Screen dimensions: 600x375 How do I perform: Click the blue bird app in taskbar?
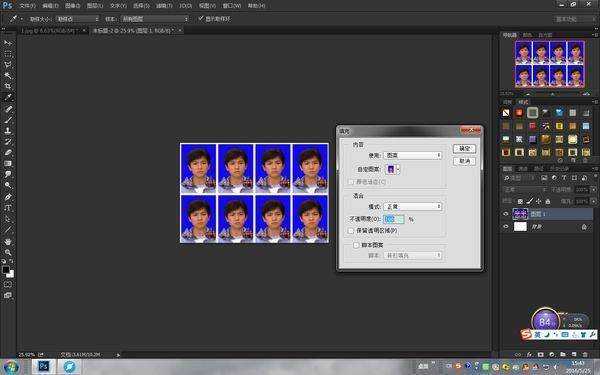(70, 367)
